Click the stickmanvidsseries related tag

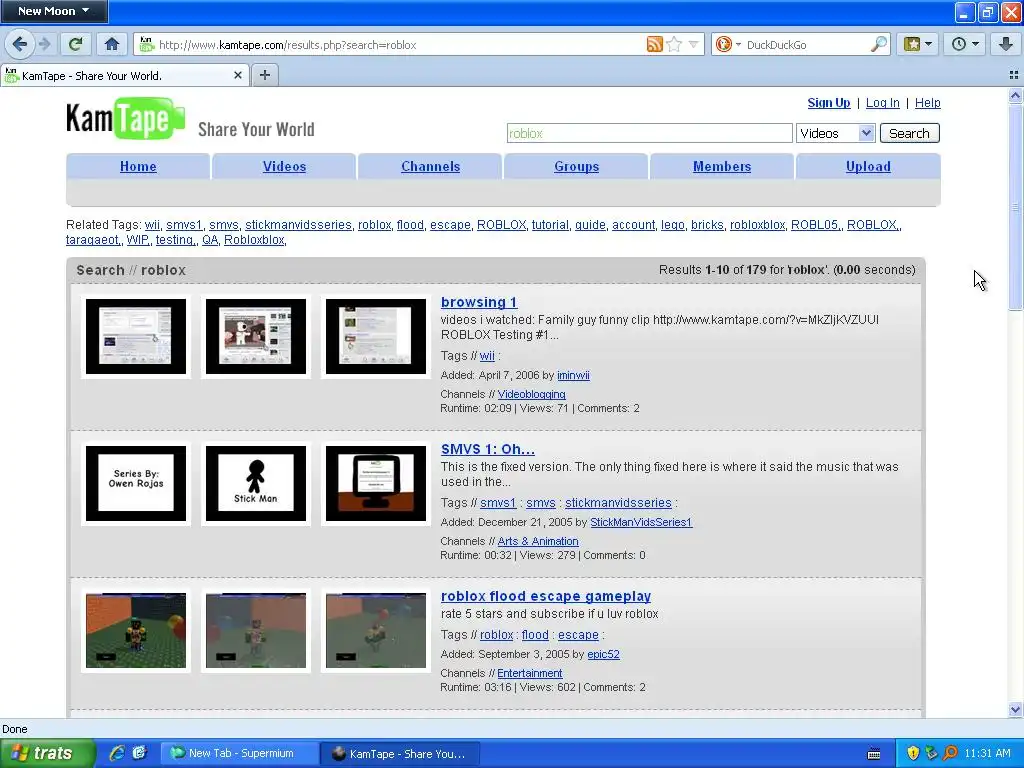pos(298,225)
